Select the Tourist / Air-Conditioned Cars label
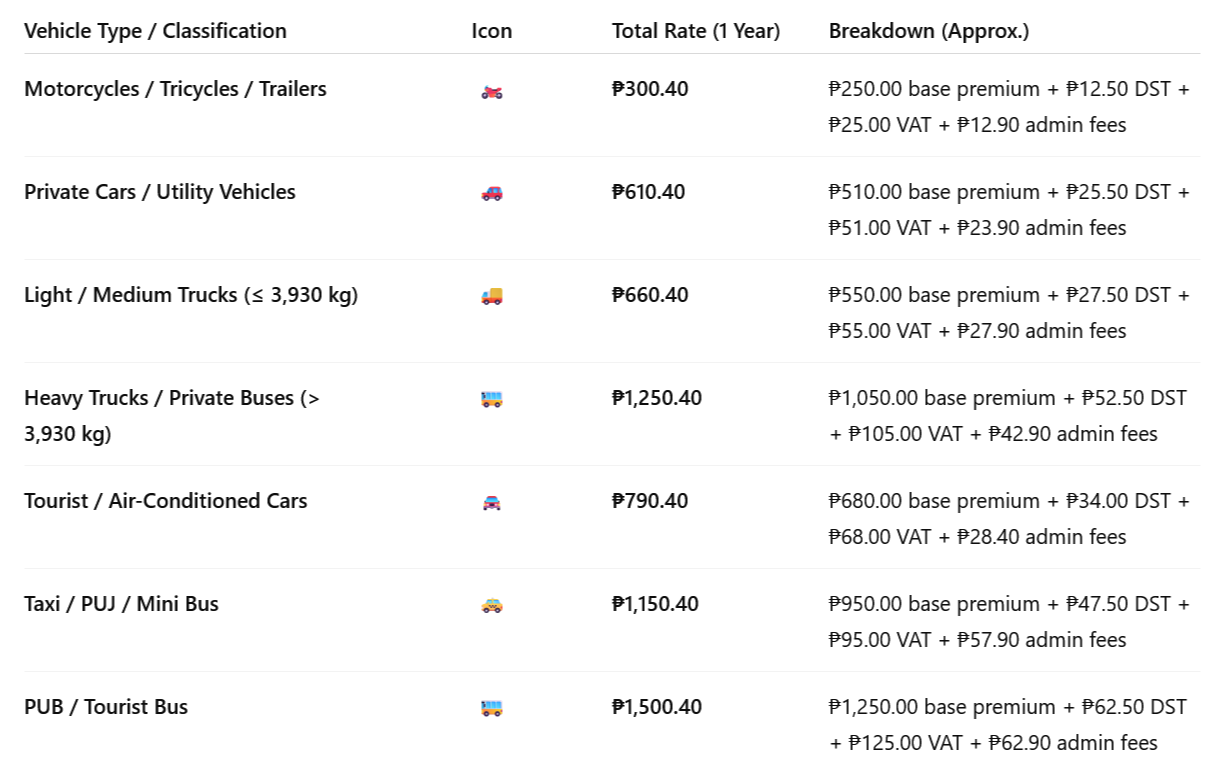This screenshot has width=1225, height=771. 166,501
